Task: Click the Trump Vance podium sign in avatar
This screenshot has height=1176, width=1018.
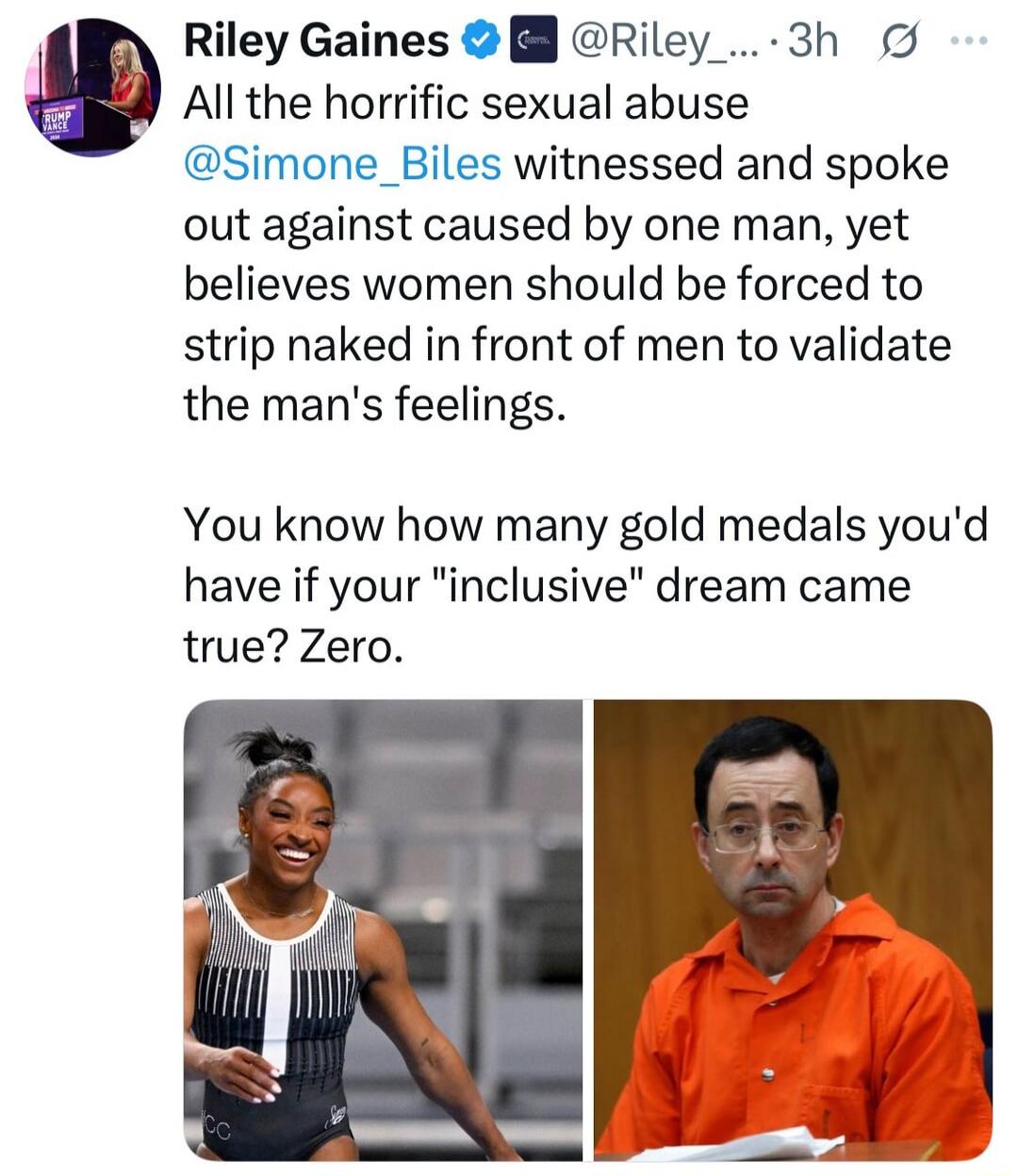Action: click(57, 121)
